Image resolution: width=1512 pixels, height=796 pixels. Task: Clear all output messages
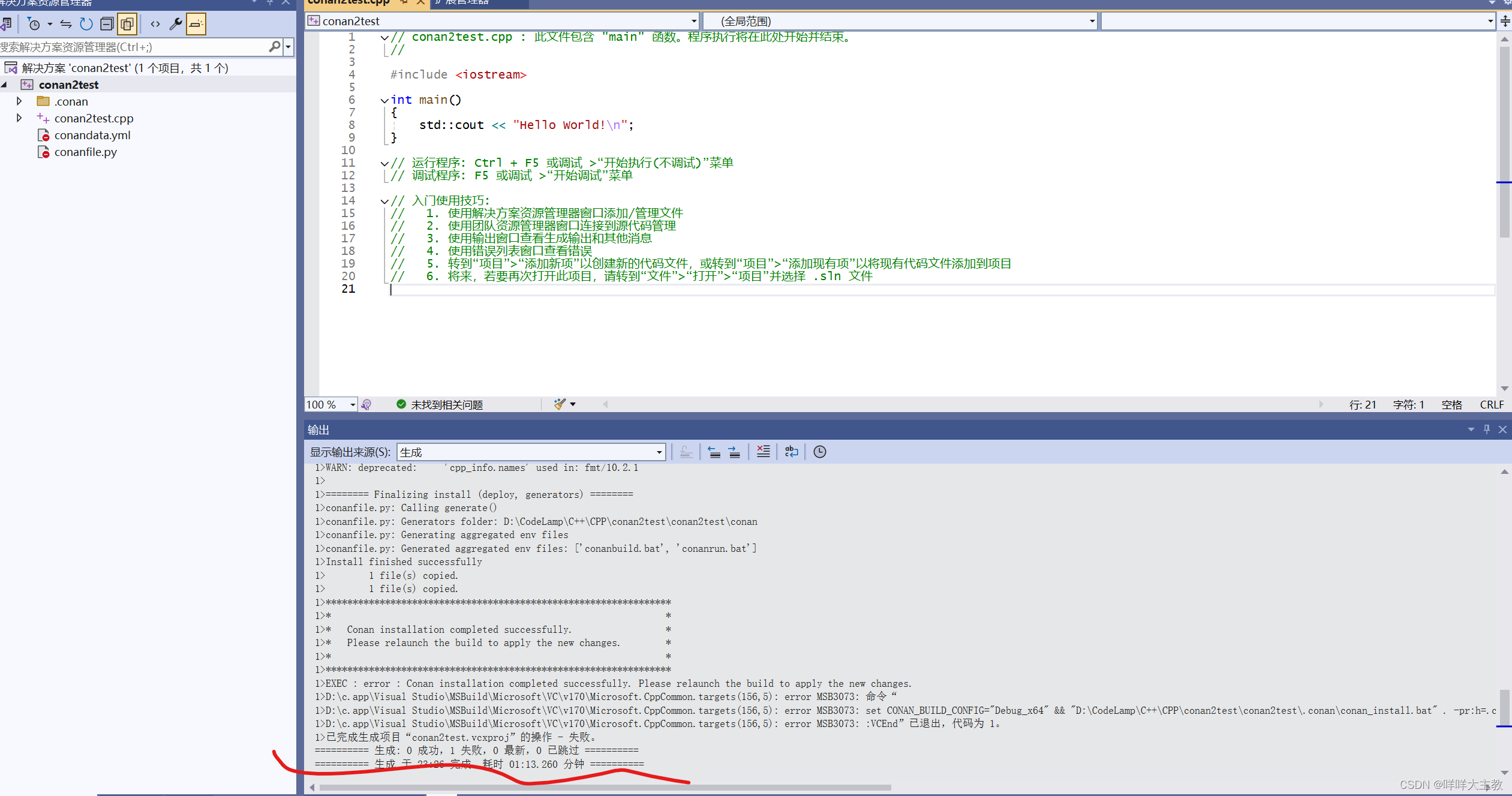pos(762,452)
